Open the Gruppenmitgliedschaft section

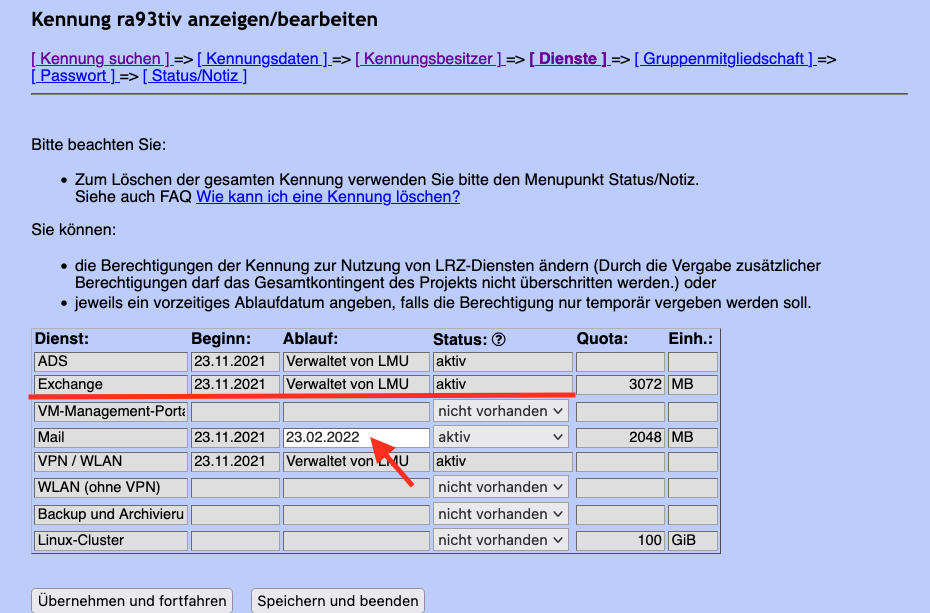tap(726, 59)
